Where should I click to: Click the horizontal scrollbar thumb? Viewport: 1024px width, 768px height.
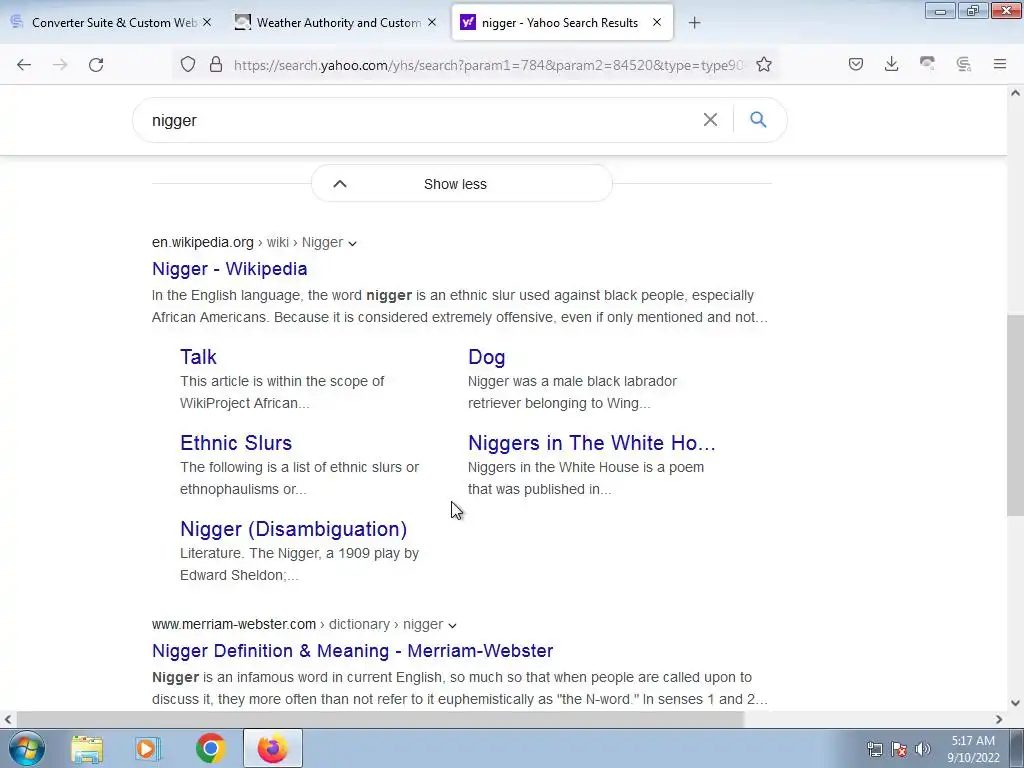[x=379, y=719]
